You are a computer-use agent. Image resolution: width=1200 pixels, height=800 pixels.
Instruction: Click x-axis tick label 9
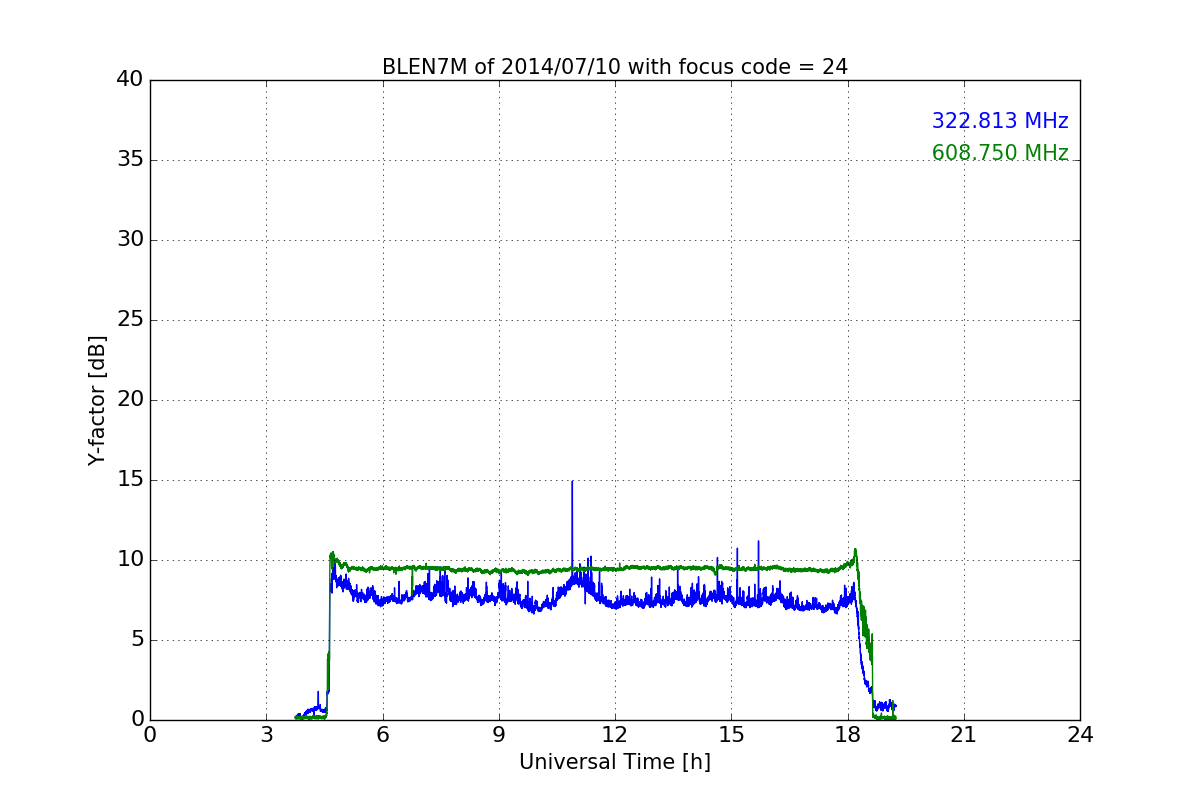point(499,734)
